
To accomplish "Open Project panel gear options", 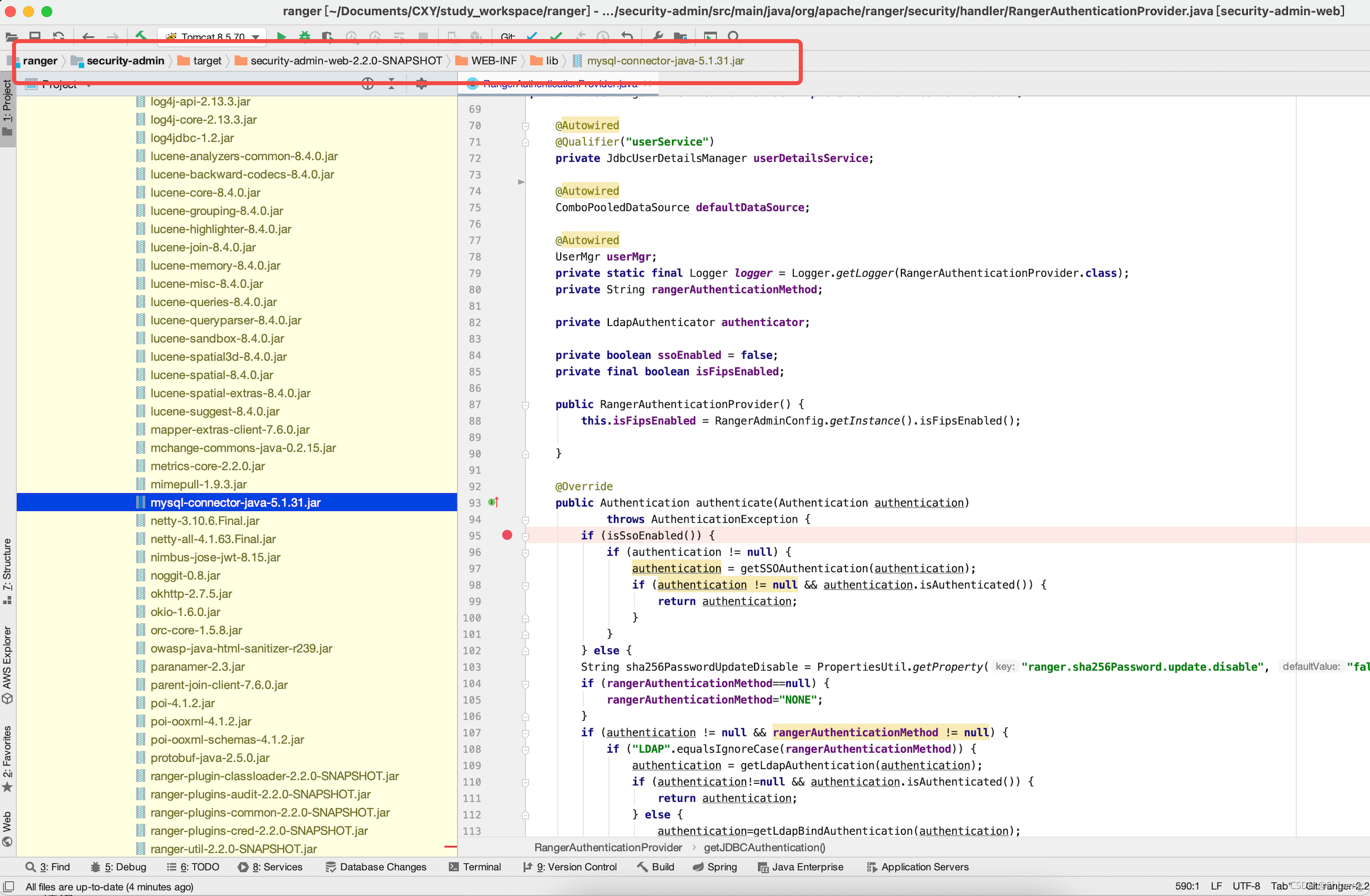I will (421, 84).
